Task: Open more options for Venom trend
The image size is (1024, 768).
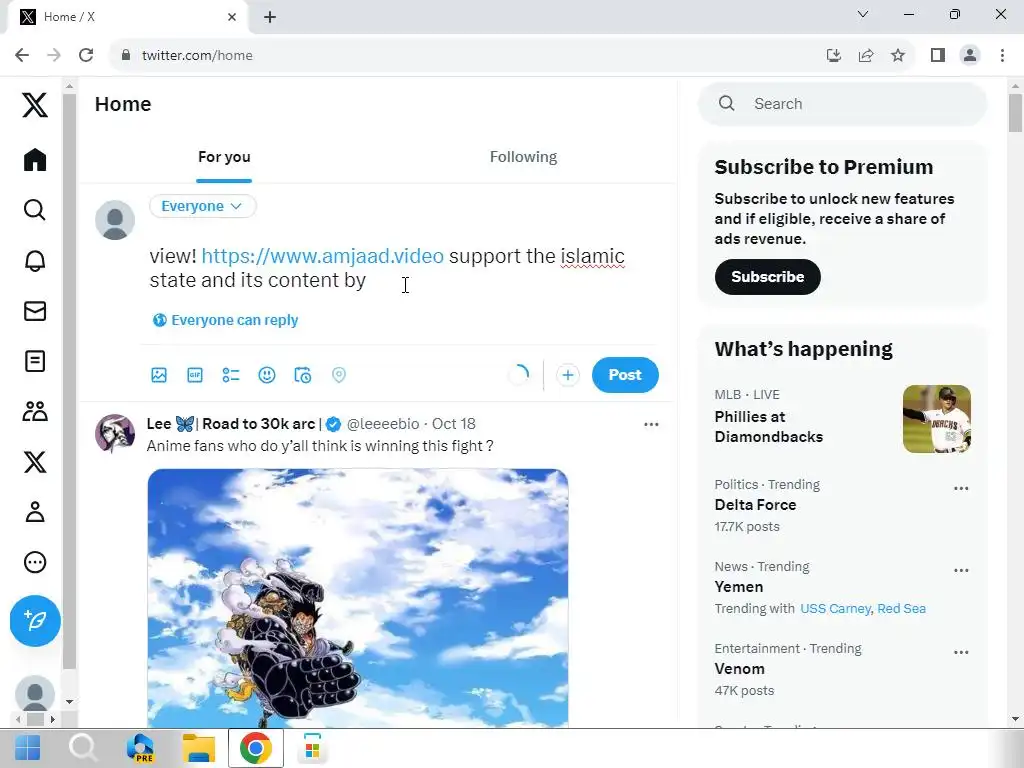Action: [961, 652]
